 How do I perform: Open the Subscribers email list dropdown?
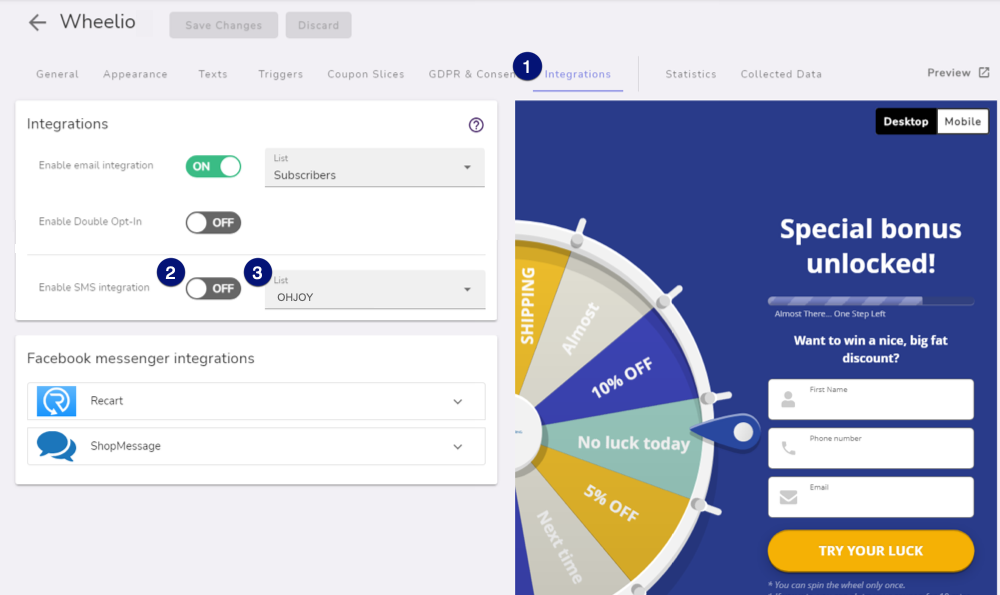pyautogui.click(x=374, y=168)
